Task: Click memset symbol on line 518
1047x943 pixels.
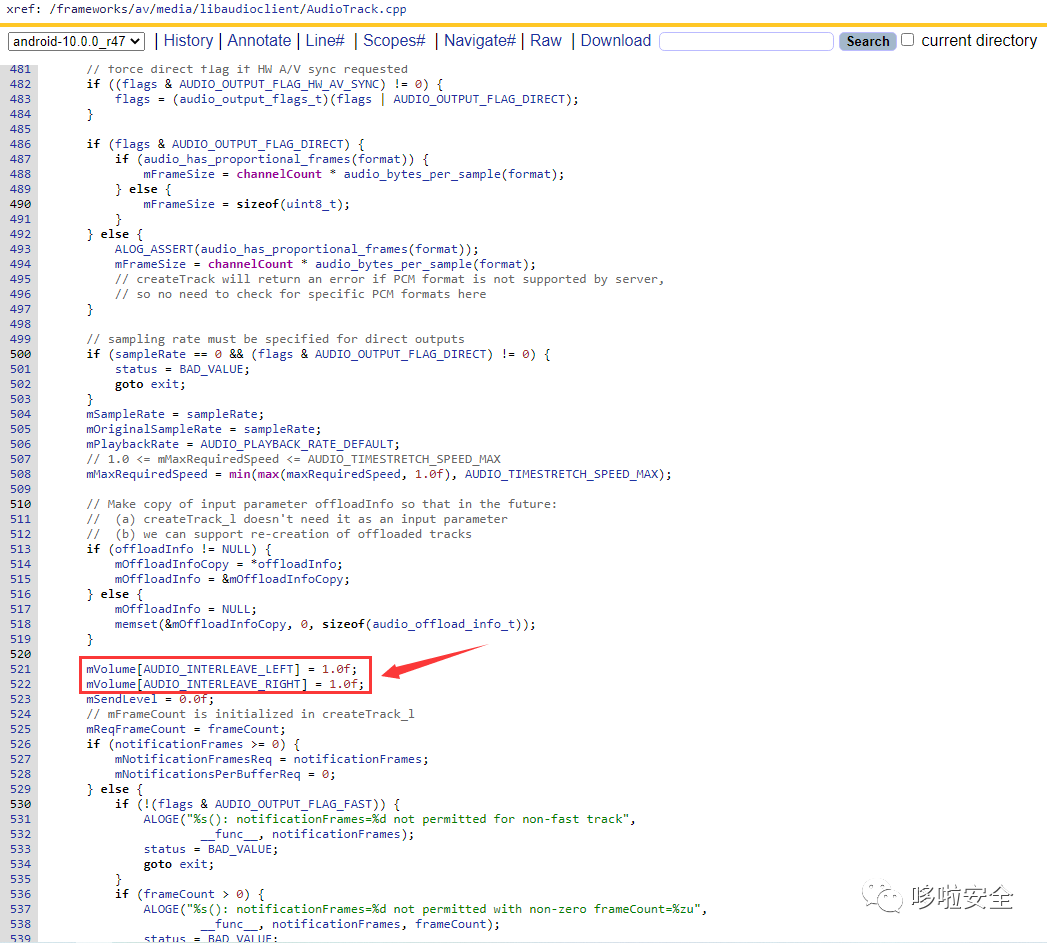Action: [136, 624]
